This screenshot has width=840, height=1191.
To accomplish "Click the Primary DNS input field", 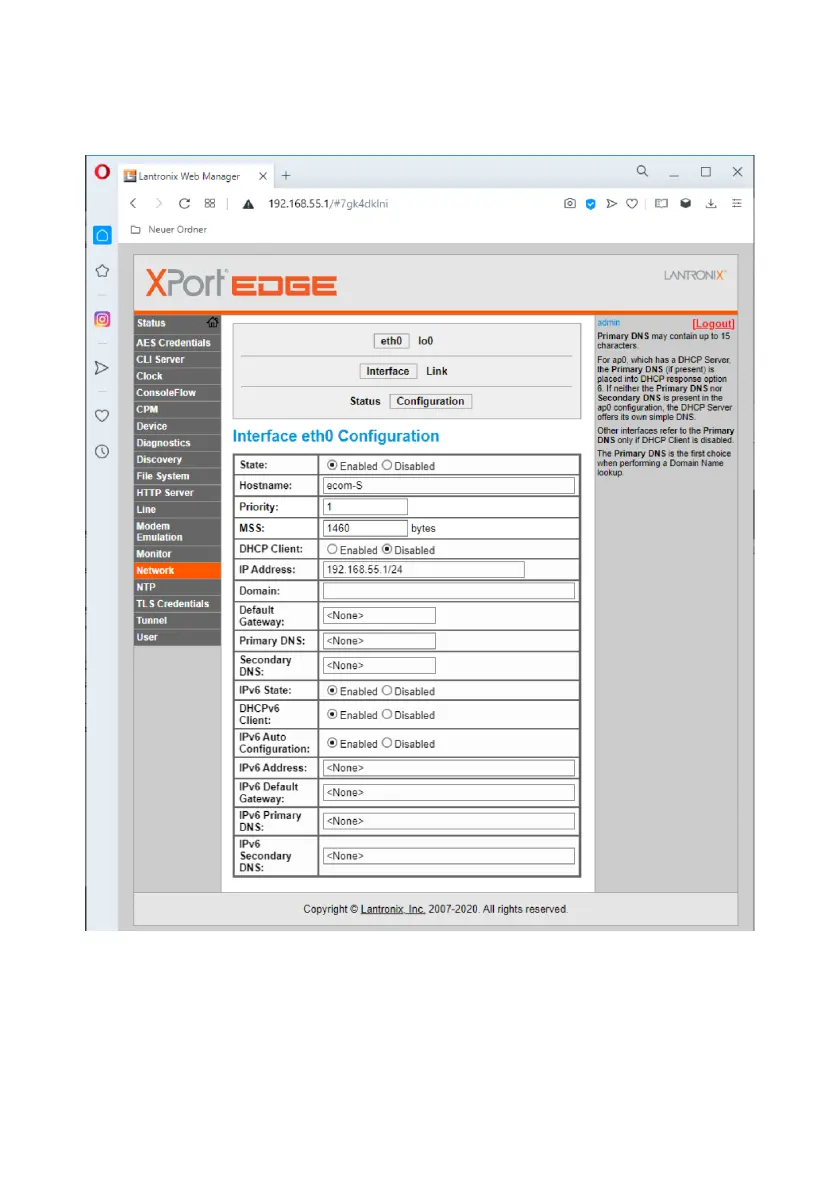I will pyautogui.click(x=380, y=641).
